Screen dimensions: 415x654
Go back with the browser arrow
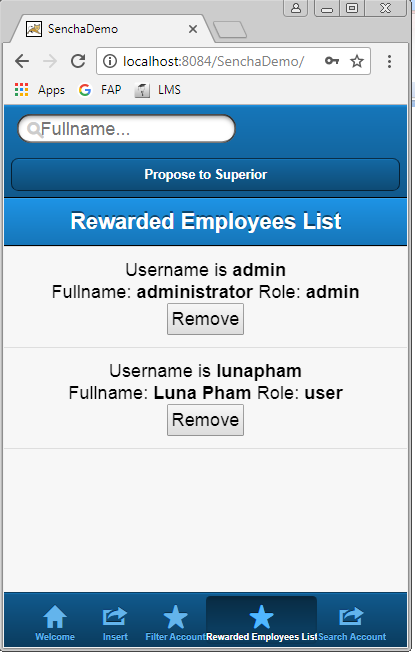(22, 61)
